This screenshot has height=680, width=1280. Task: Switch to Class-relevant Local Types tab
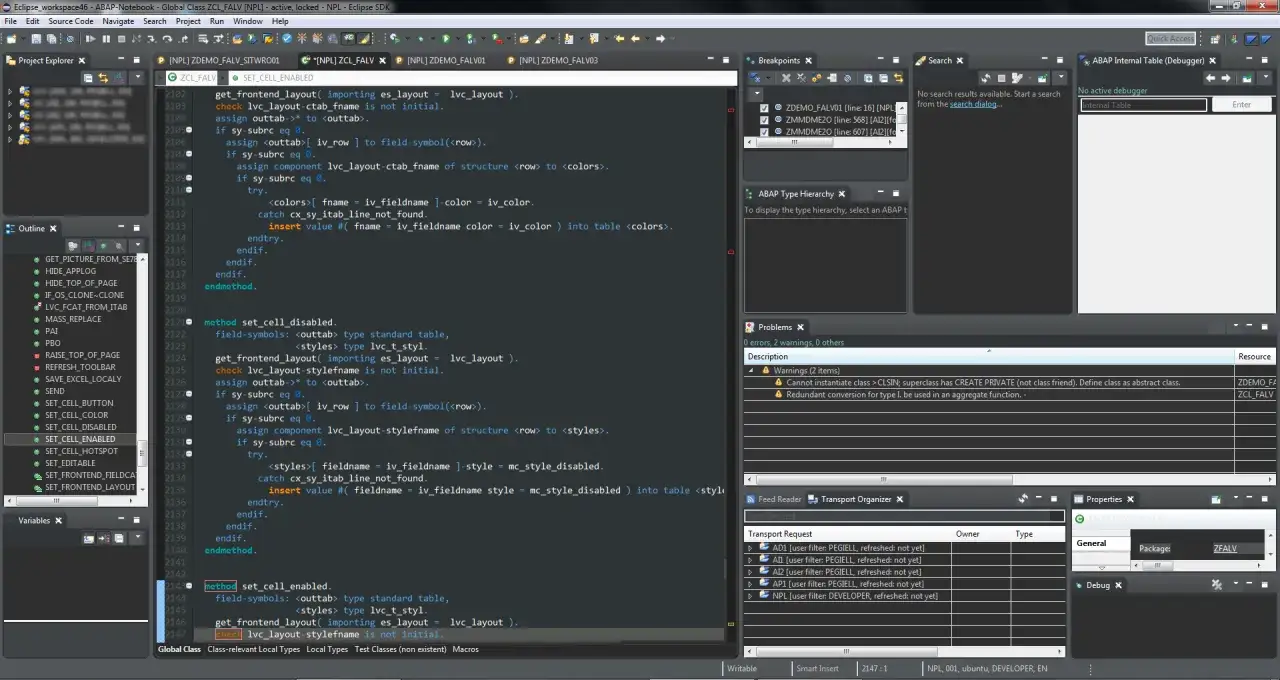253,649
